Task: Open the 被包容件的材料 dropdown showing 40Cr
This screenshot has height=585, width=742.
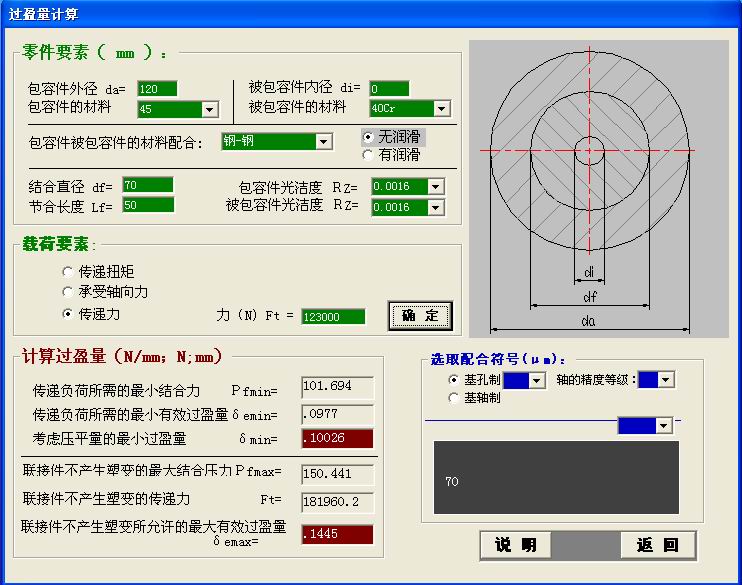Action: (x=441, y=108)
